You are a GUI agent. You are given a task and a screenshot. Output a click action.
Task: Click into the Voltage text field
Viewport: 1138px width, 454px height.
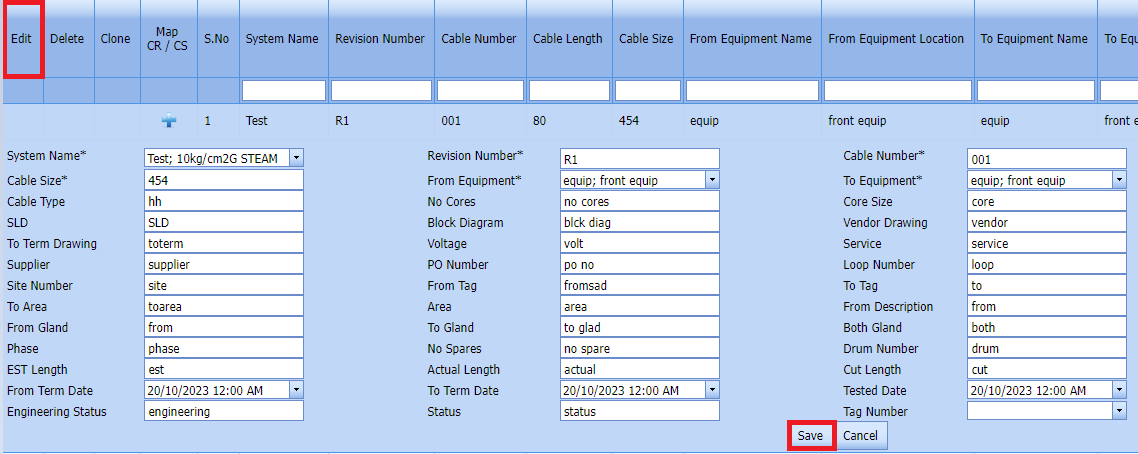pyautogui.click(x=639, y=243)
